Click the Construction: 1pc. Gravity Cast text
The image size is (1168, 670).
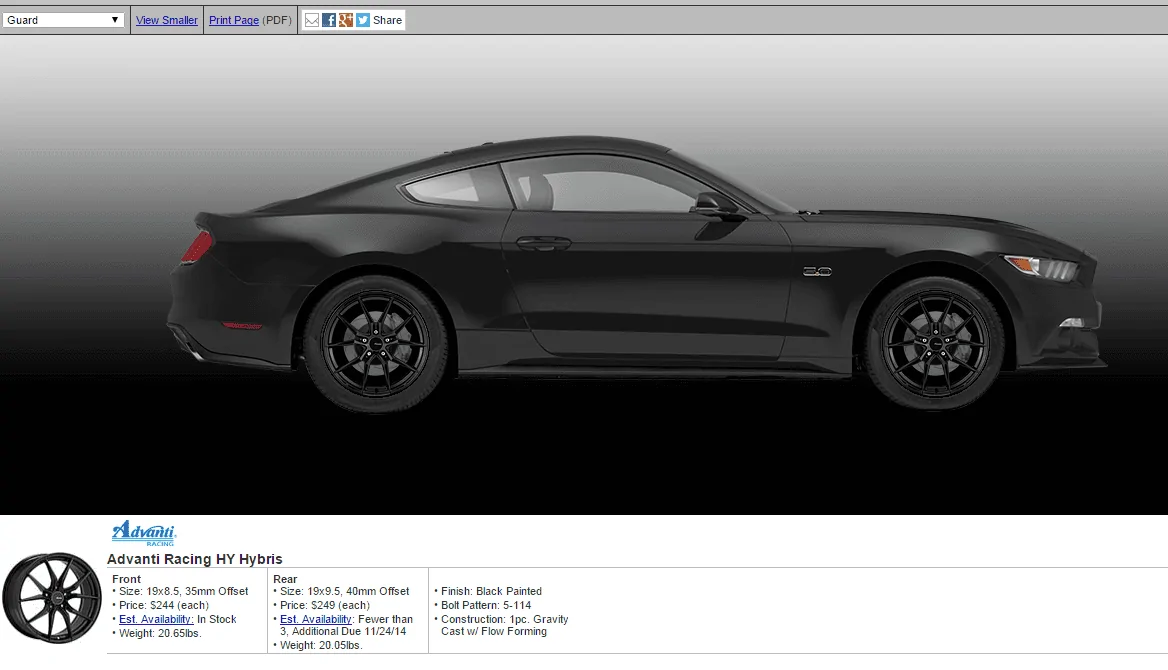(504, 625)
